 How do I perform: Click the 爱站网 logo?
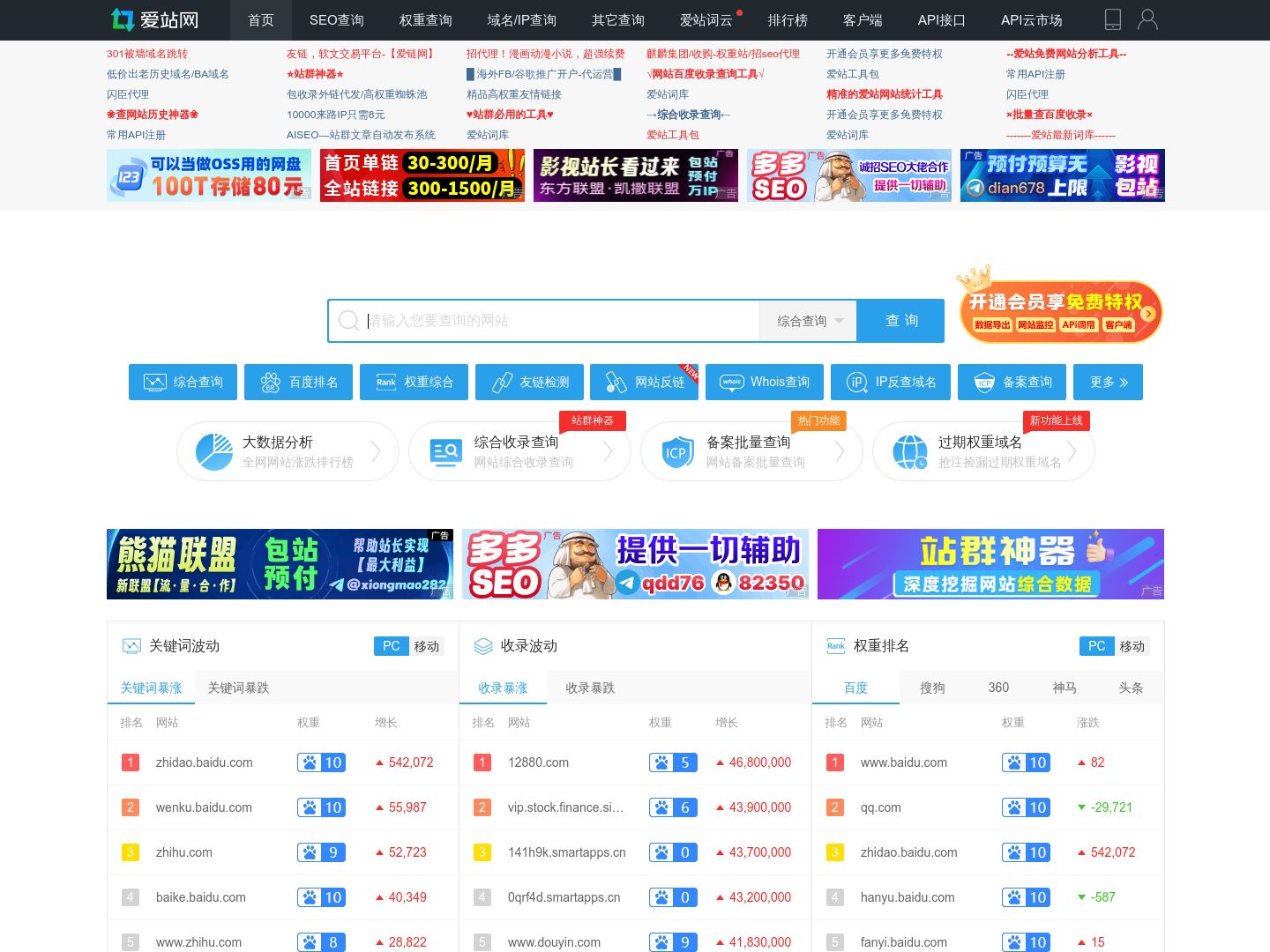[154, 19]
